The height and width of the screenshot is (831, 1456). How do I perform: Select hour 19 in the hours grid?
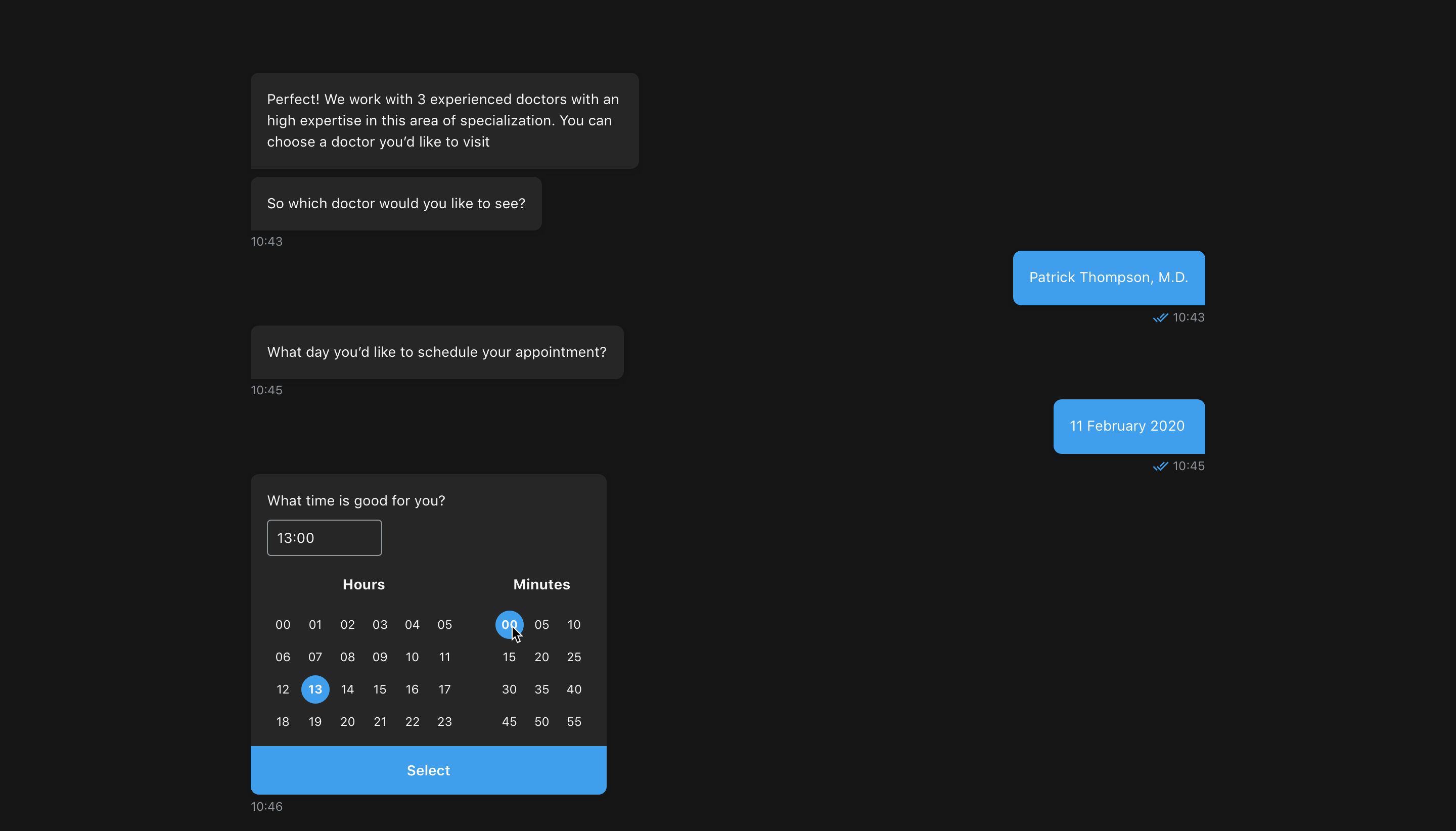[315, 721]
